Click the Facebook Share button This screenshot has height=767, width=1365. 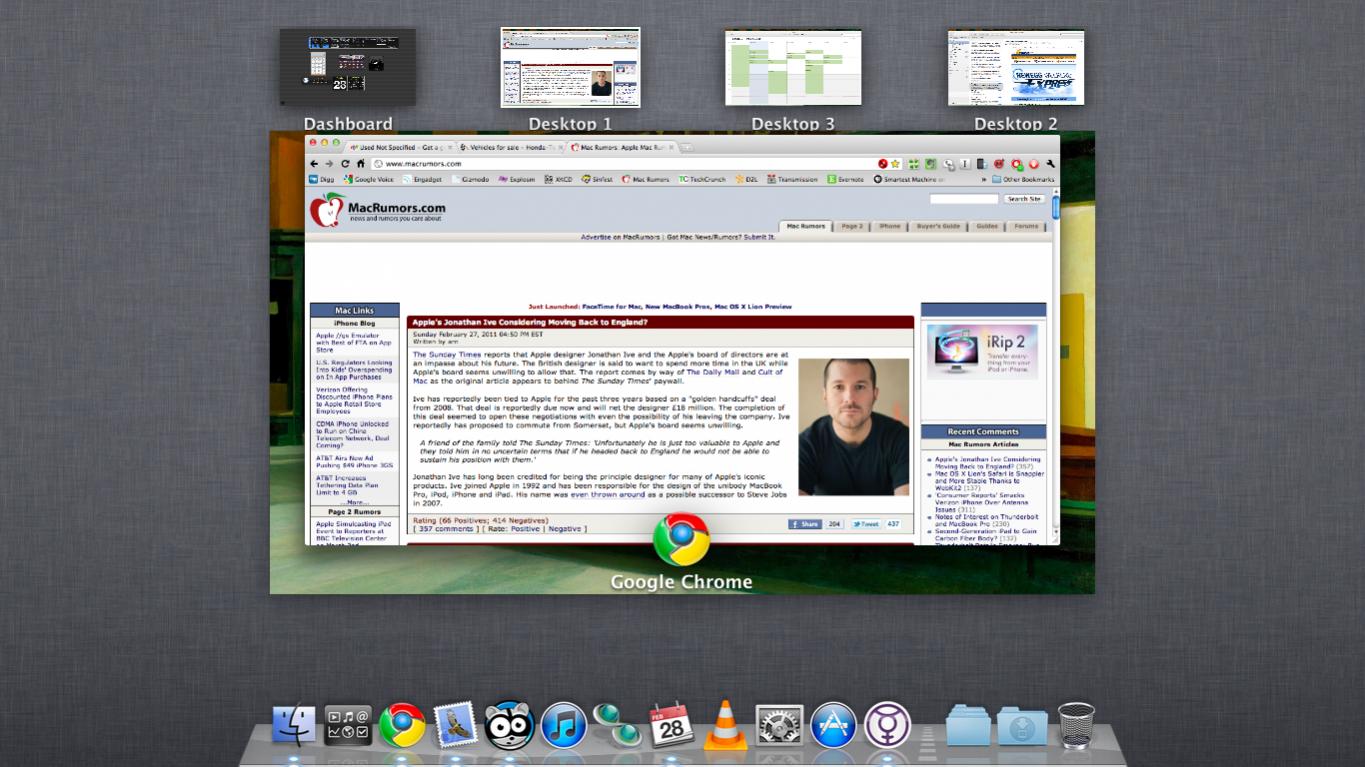(804, 524)
